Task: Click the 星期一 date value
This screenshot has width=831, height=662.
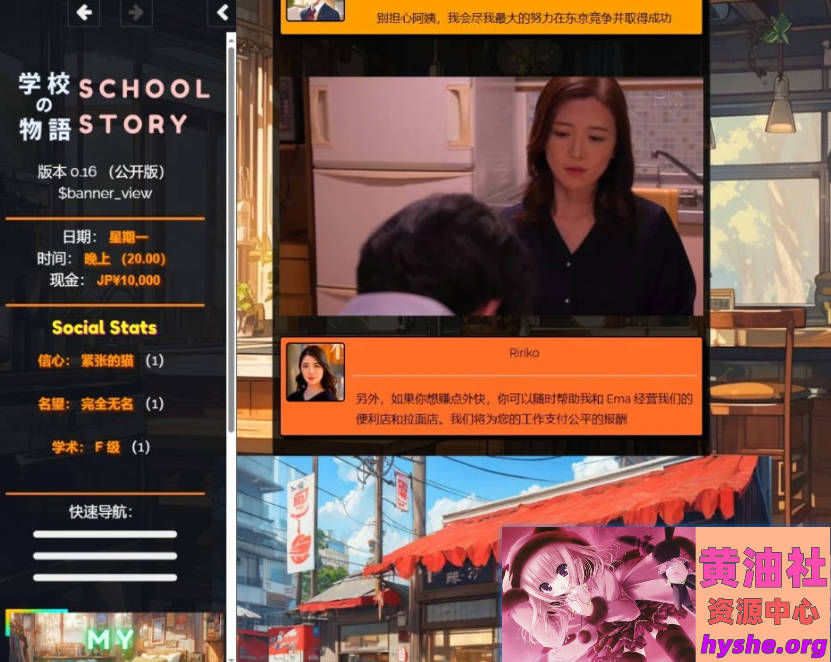Action: (128, 237)
